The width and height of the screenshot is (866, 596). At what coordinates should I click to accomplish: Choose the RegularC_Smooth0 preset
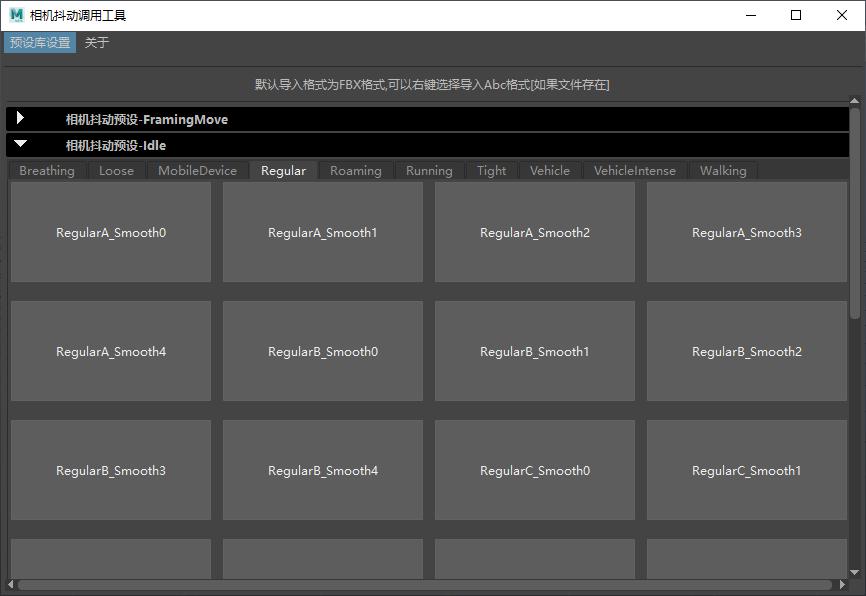(x=535, y=471)
